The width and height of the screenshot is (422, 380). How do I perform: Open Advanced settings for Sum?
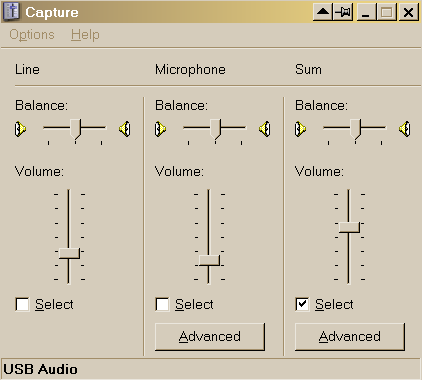(350, 337)
